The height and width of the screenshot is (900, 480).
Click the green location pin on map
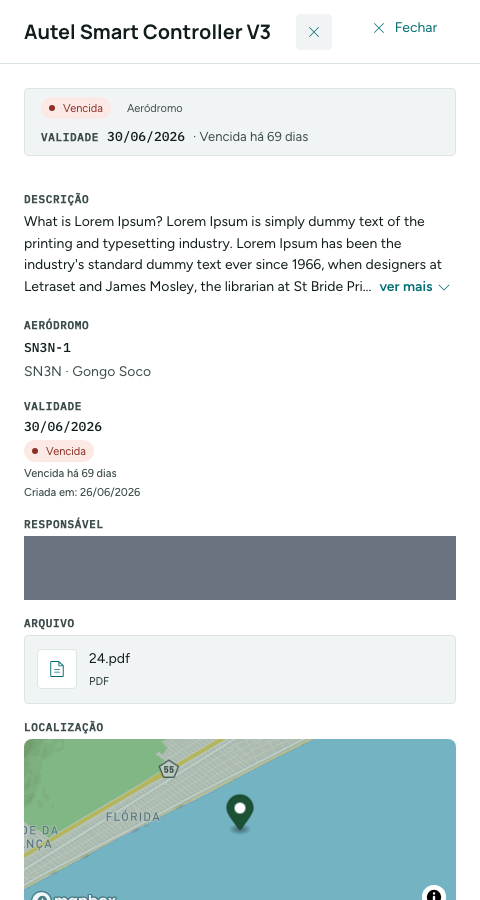[x=240, y=812]
